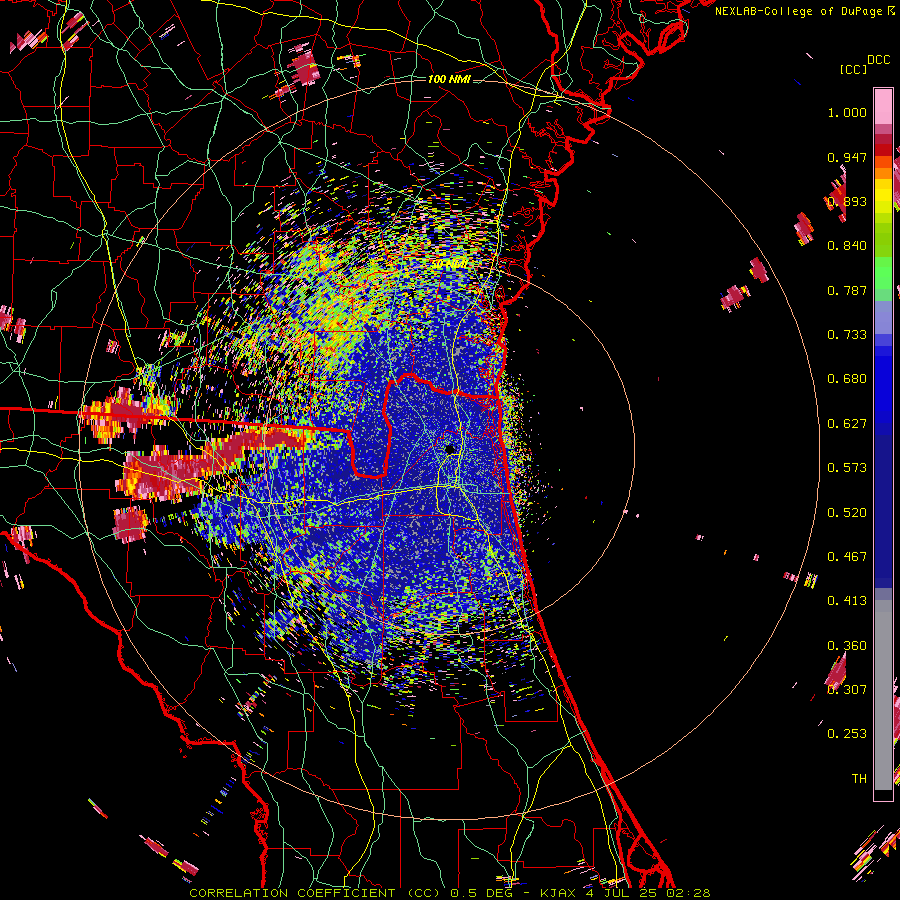Click the [CC] units label above color bar
Image resolution: width=900 pixels, height=900 pixels.
[853, 69]
